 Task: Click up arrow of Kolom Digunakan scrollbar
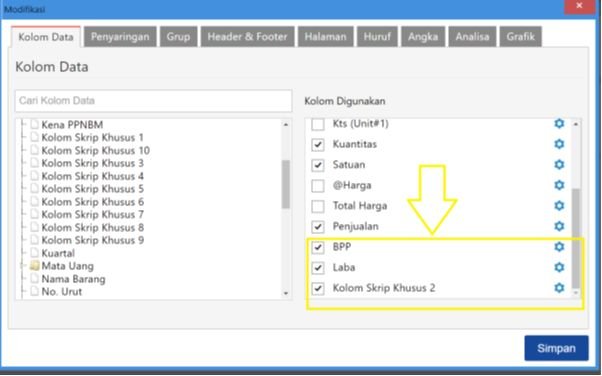point(576,124)
